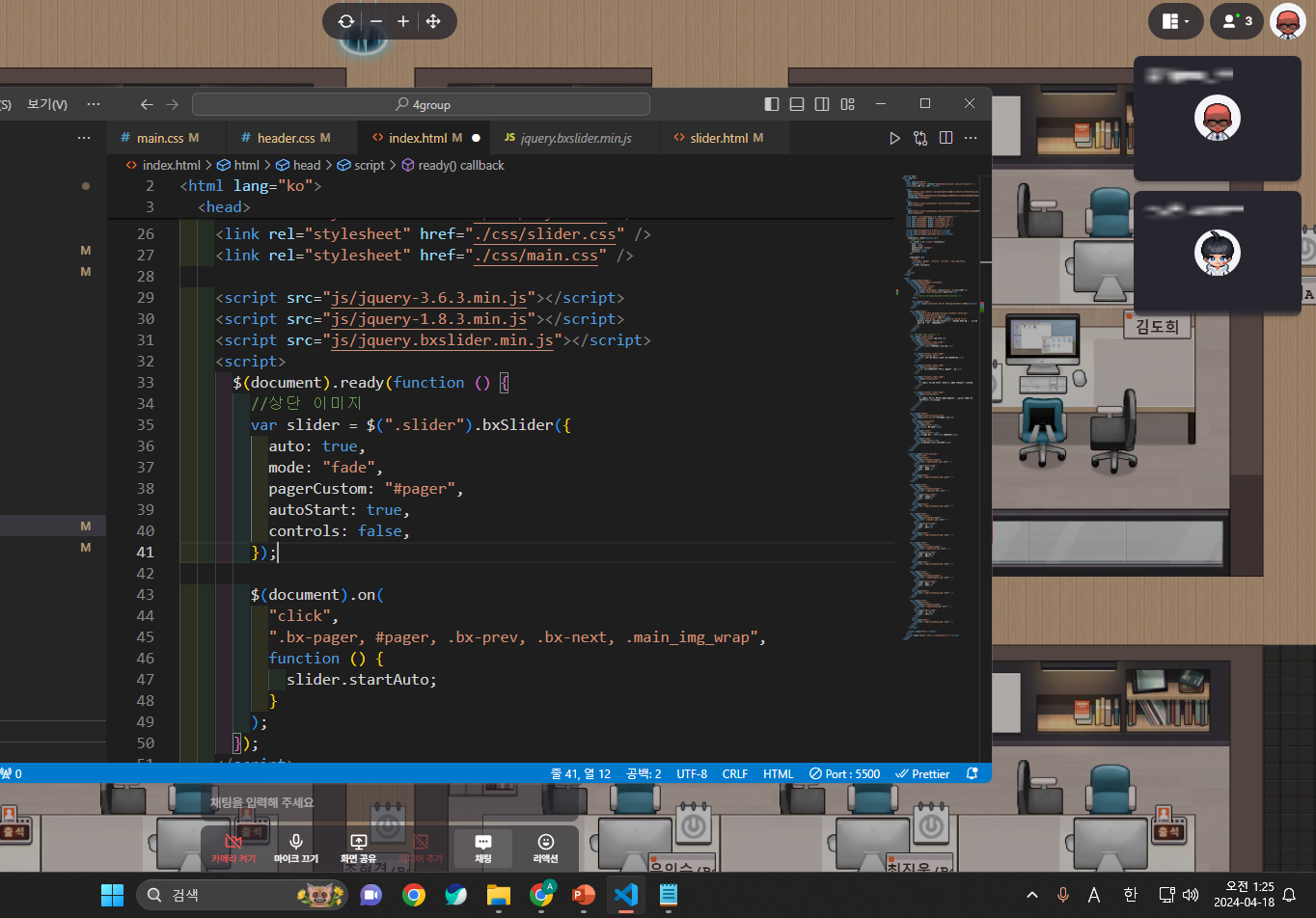Zoom in the map with plus icon
Image resolution: width=1316 pixels, height=918 pixels.
point(403,21)
